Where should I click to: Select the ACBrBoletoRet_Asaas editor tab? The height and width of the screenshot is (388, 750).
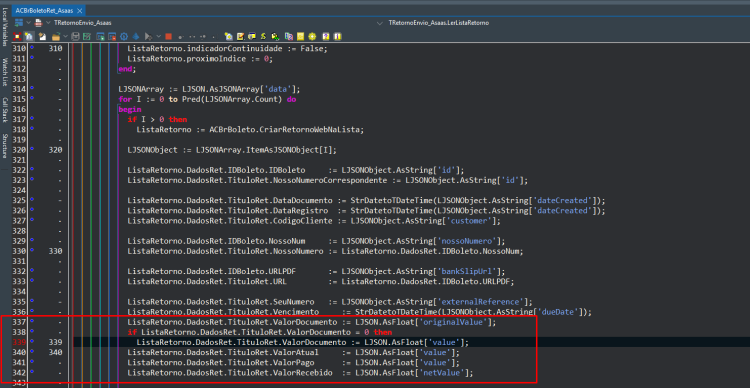(45, 10)
